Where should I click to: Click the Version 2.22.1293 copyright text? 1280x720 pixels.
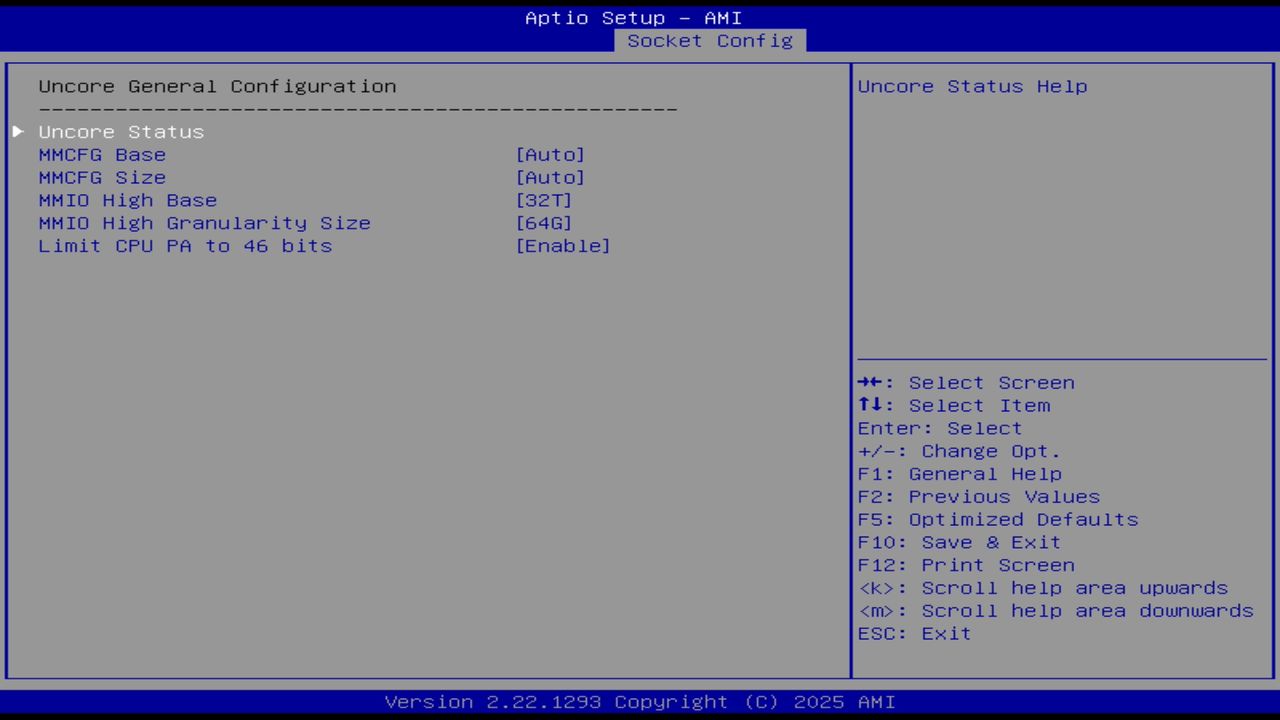(x=639, y=701)
